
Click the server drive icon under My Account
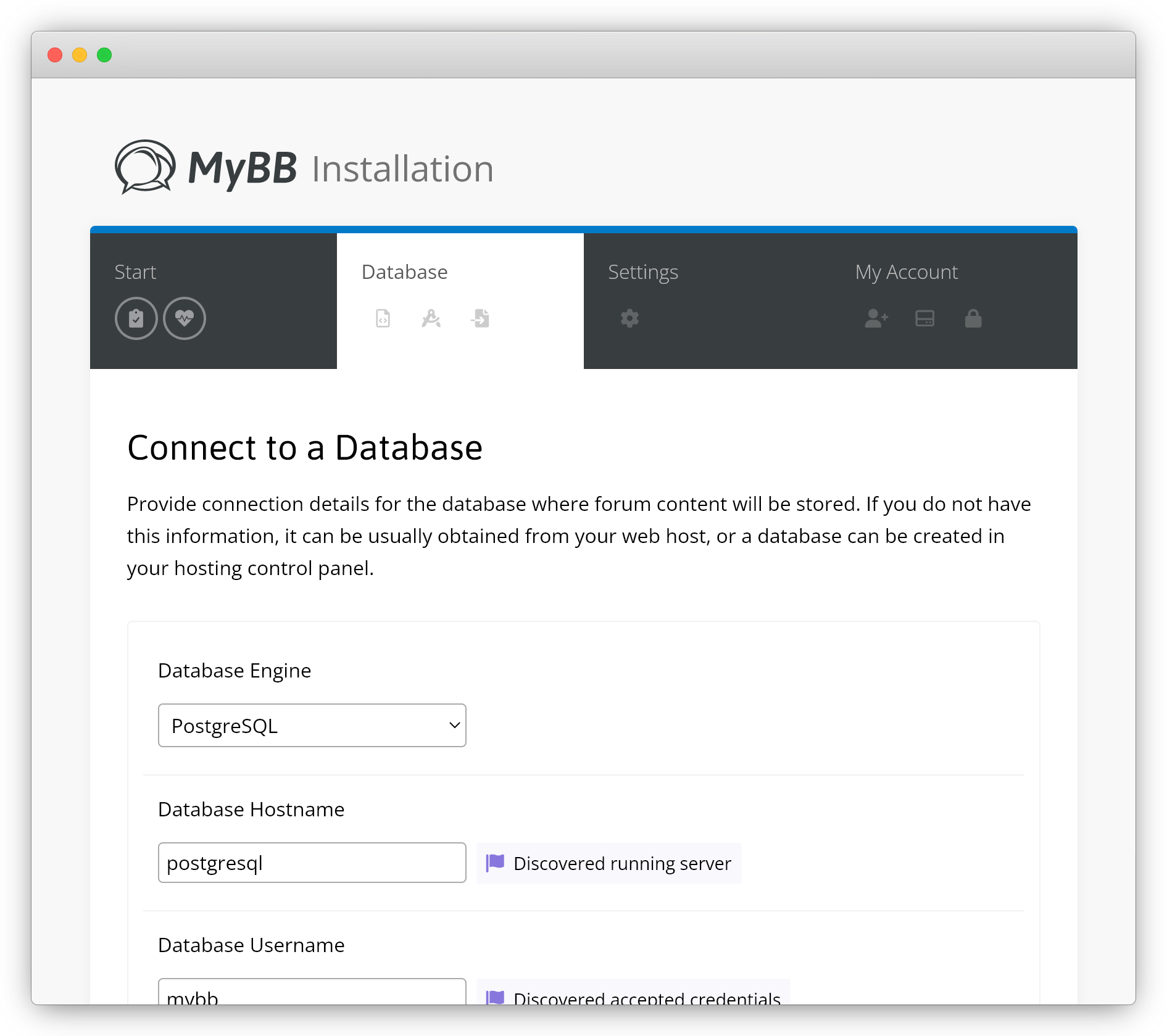pyautogui.click(x=924, y=318)
